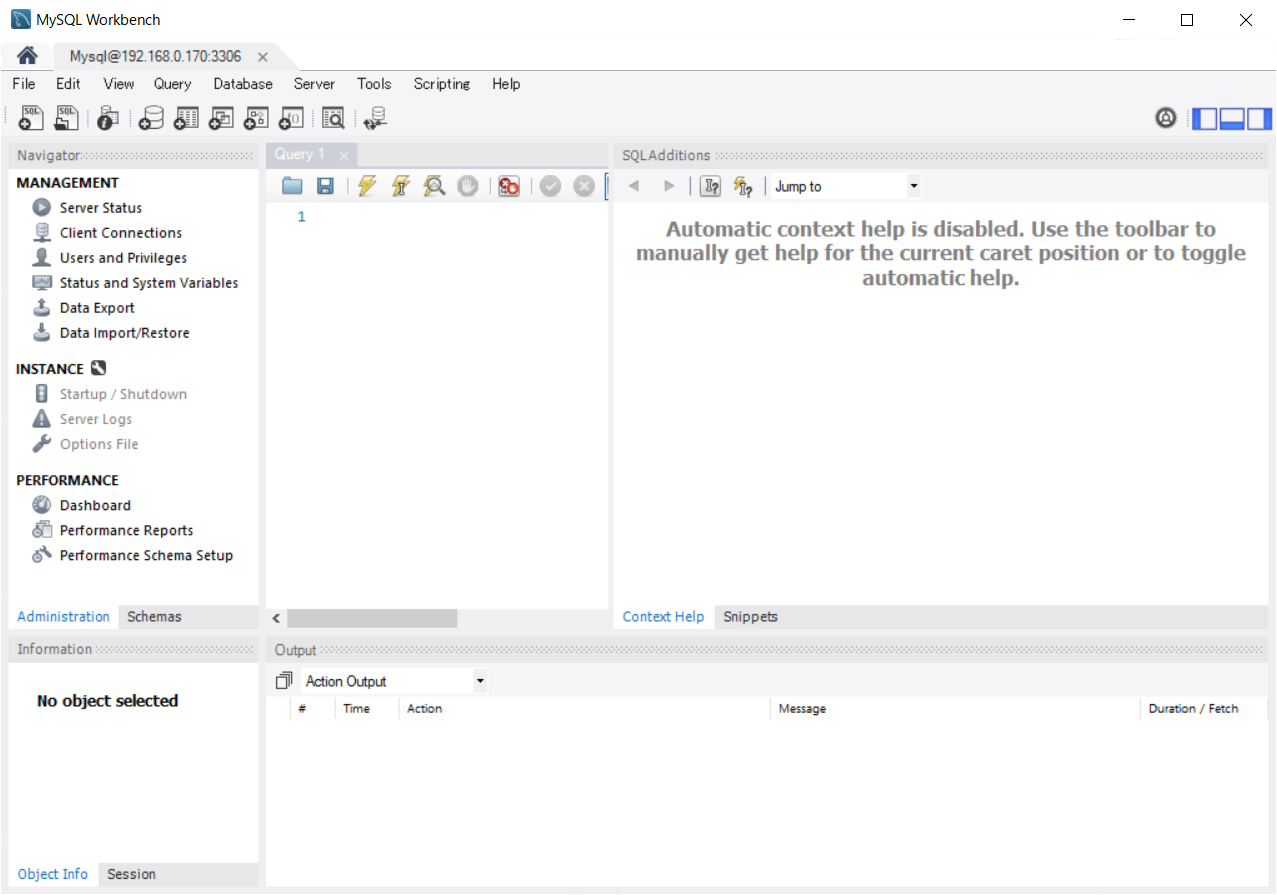Close the Mysql@192.168.0.170:3306 connection tab
The image size is (1277, 895).
click(x=262, y=57)
